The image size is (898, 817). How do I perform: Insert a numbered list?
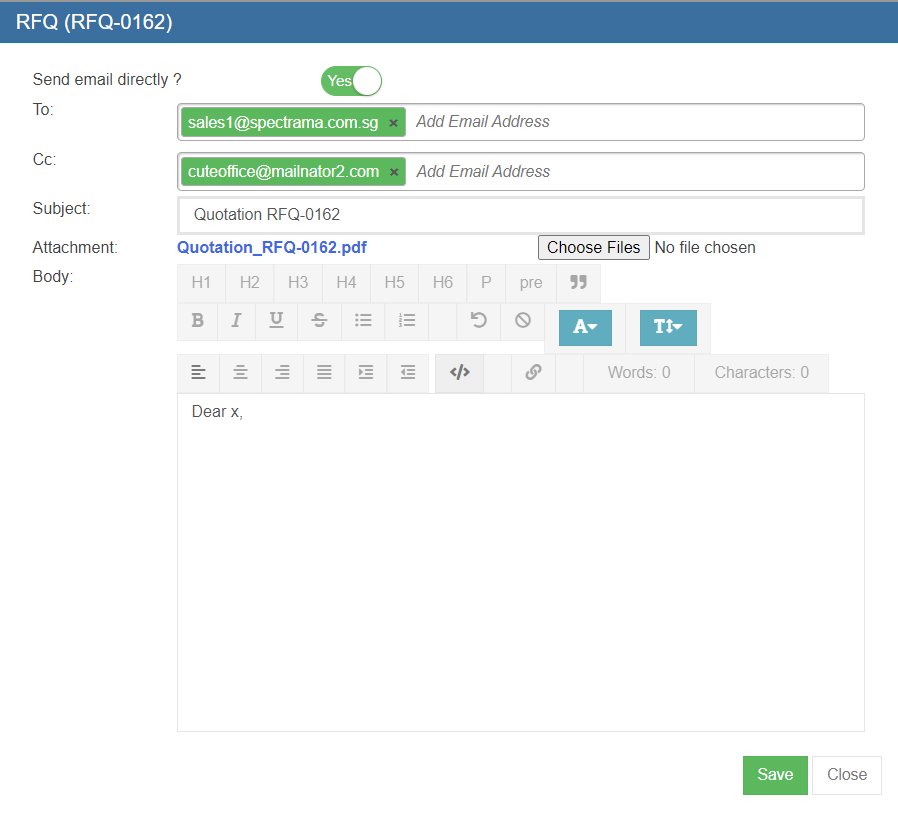(x=406, y=320)
